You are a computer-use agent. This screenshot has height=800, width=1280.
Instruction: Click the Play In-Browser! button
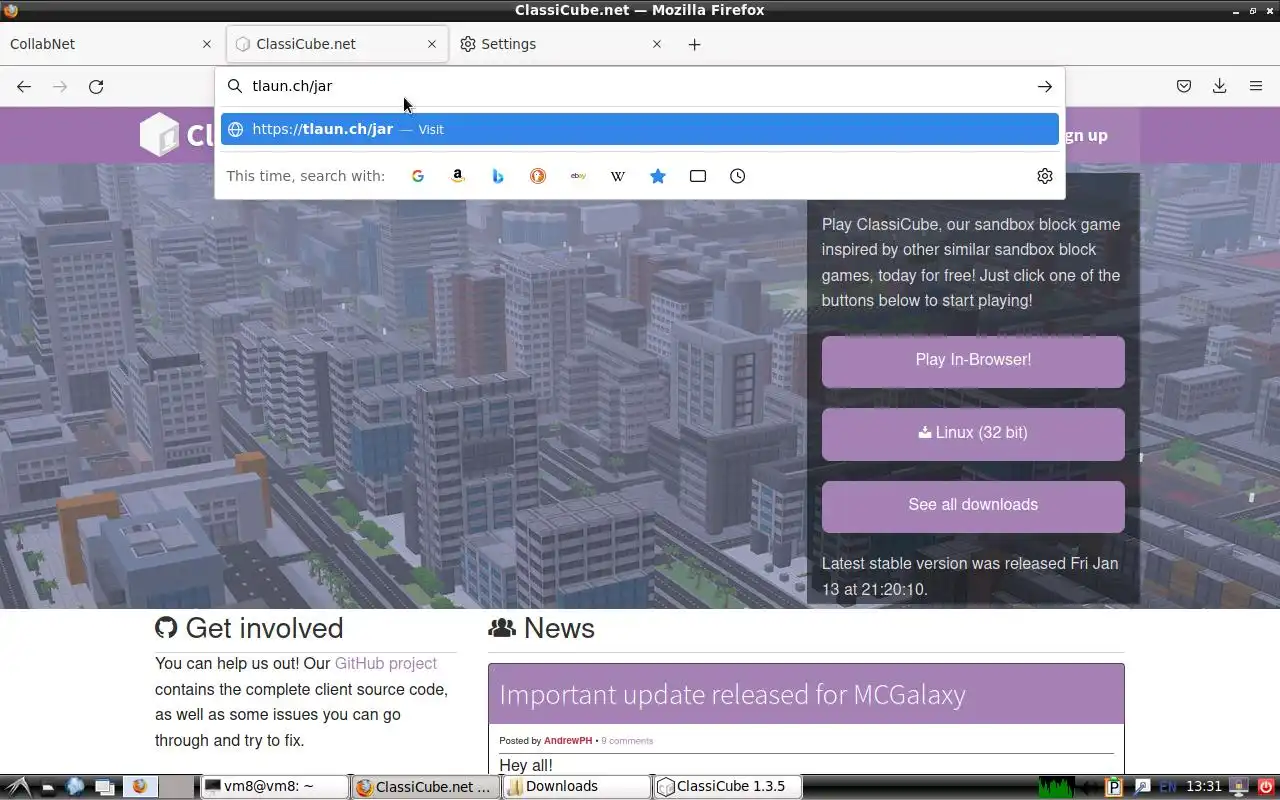[x=973, y=360]
